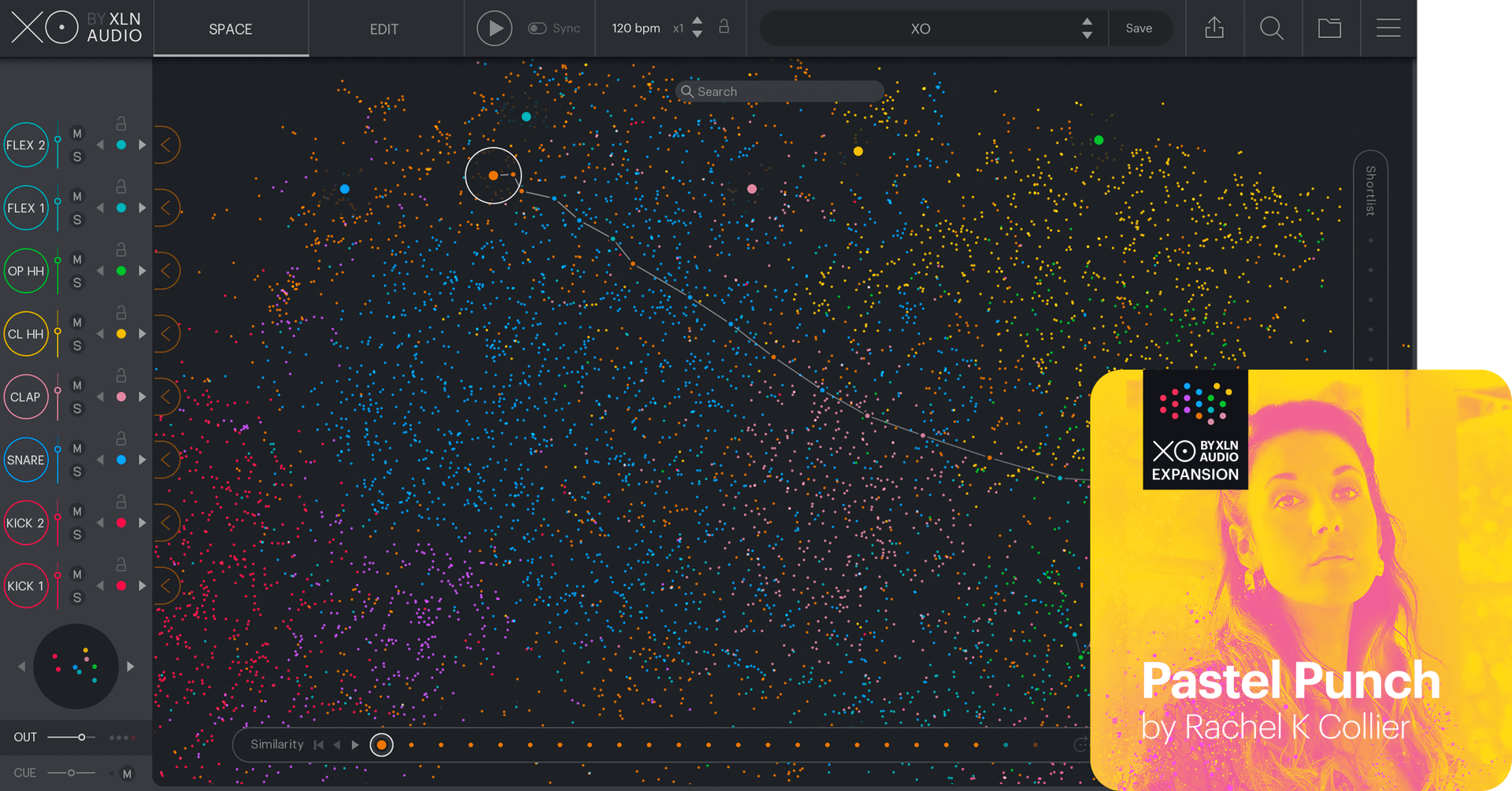
Task: Load the next kit with the right arrow
Action: 131,667
